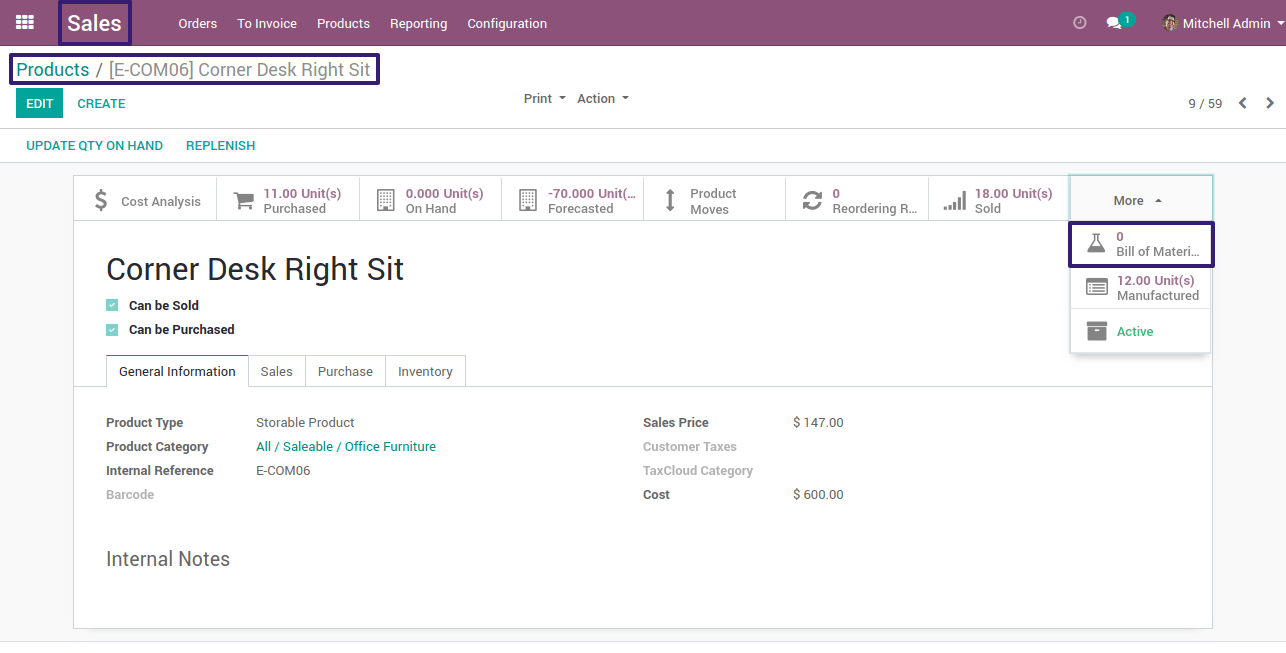Click the archive box Active icon
The height and width of the screenshot is (653, 1286).
pyautogui.click(x=1097, y=331)
